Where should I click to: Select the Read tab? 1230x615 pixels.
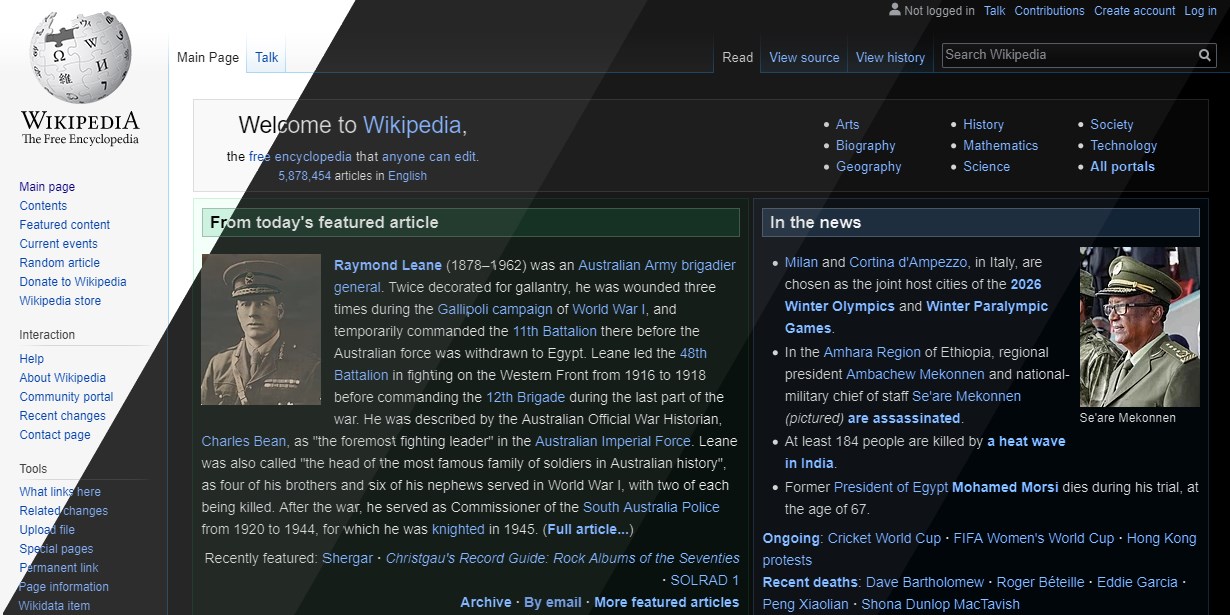[738, 57]
